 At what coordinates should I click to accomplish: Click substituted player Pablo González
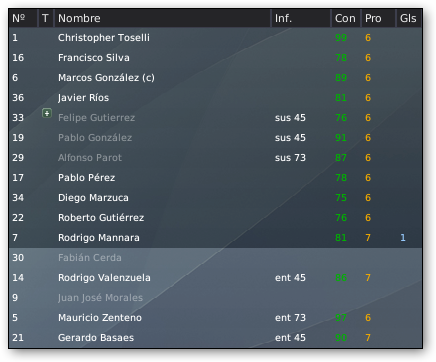pos(95,138)
